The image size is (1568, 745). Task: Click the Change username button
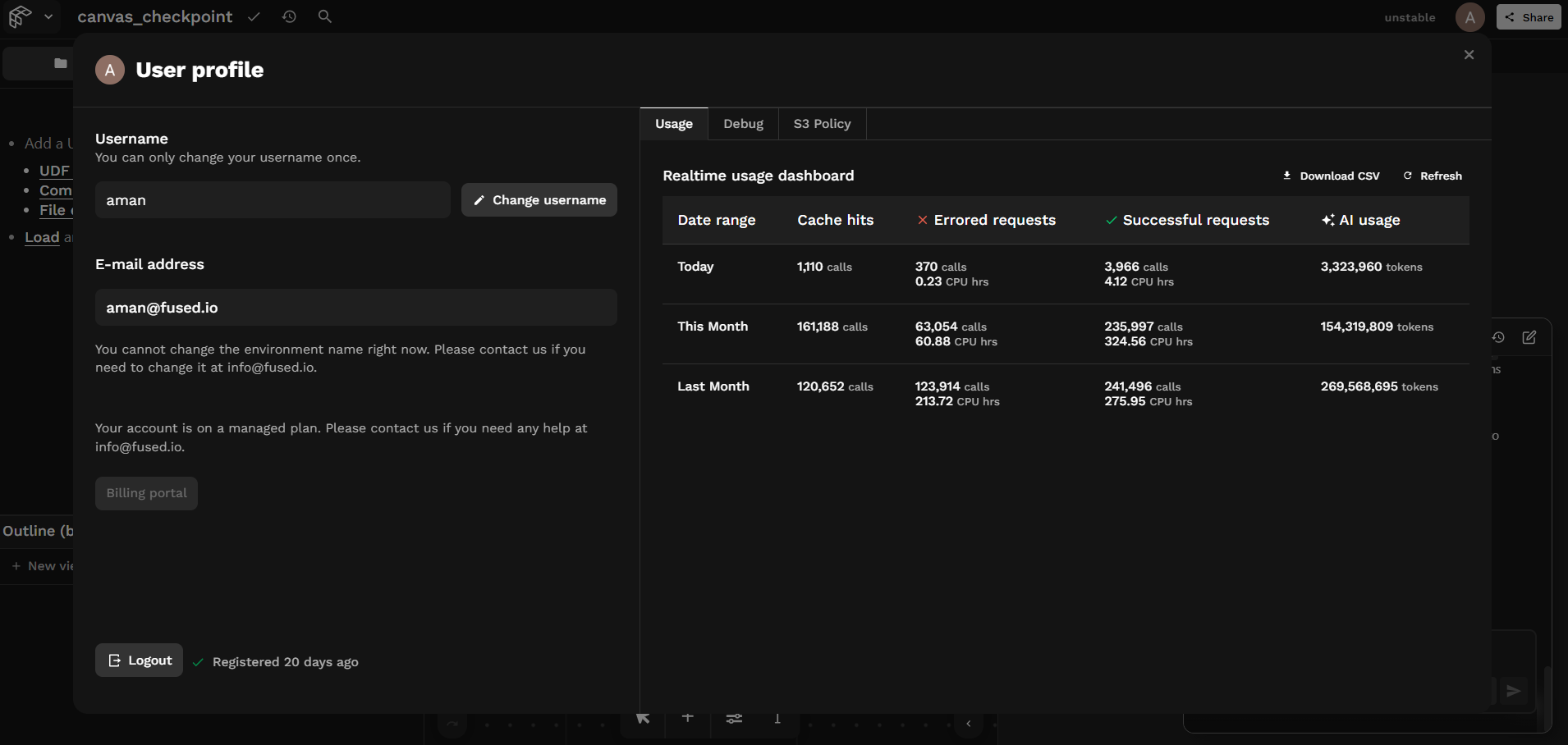539,199
